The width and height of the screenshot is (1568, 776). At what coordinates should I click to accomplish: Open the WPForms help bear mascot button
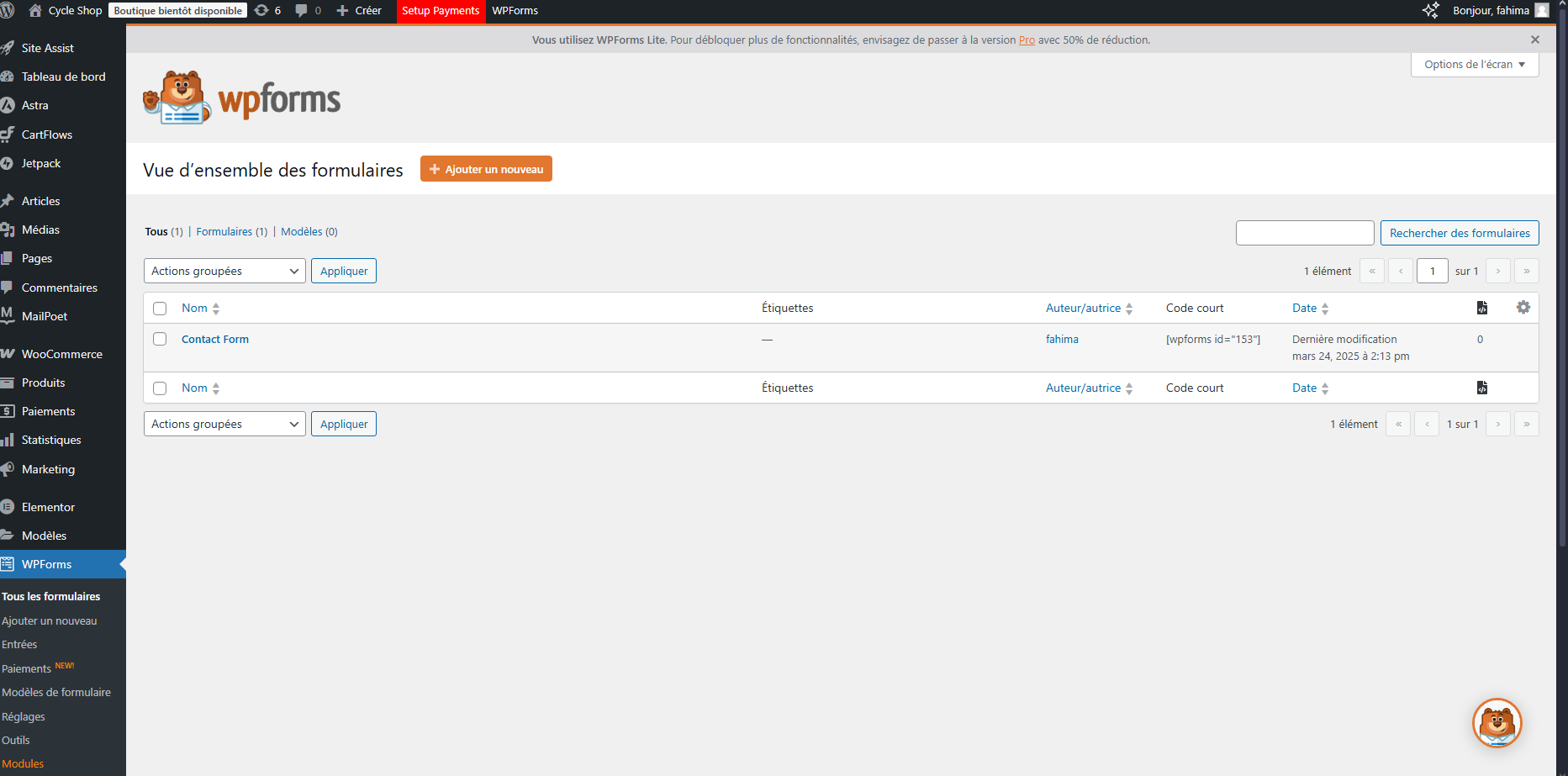click(1497, 723)
